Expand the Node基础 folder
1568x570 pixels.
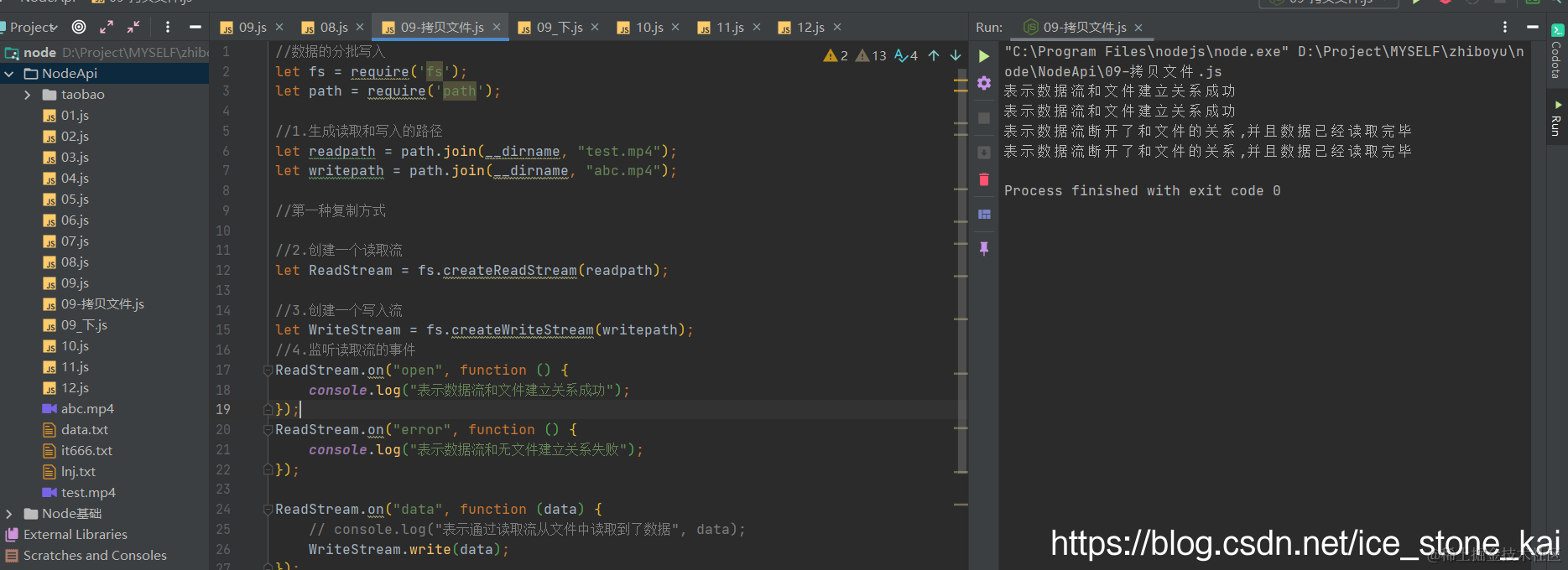9,514
